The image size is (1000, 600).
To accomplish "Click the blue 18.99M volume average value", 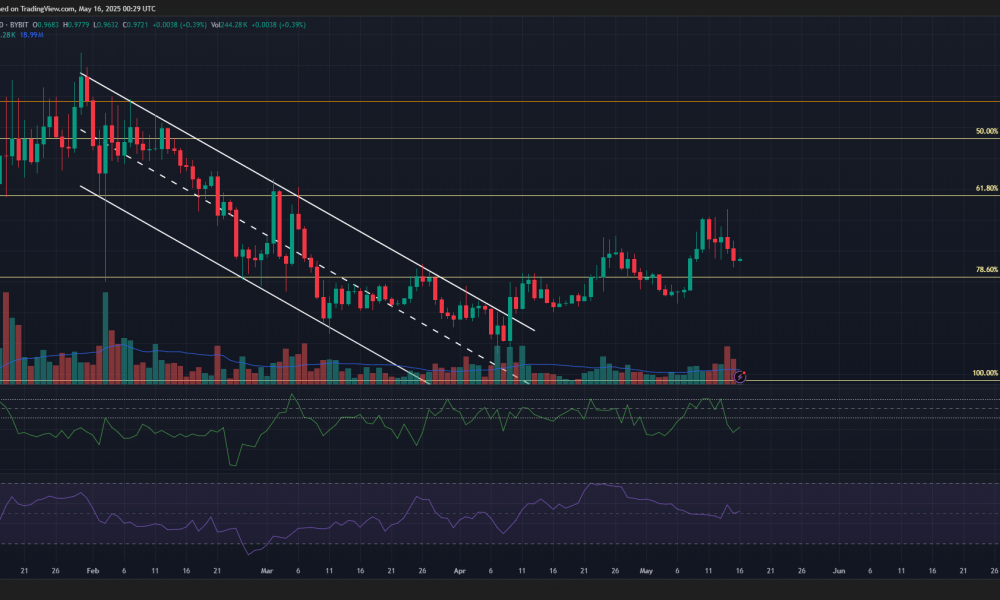I will (31, 35).
